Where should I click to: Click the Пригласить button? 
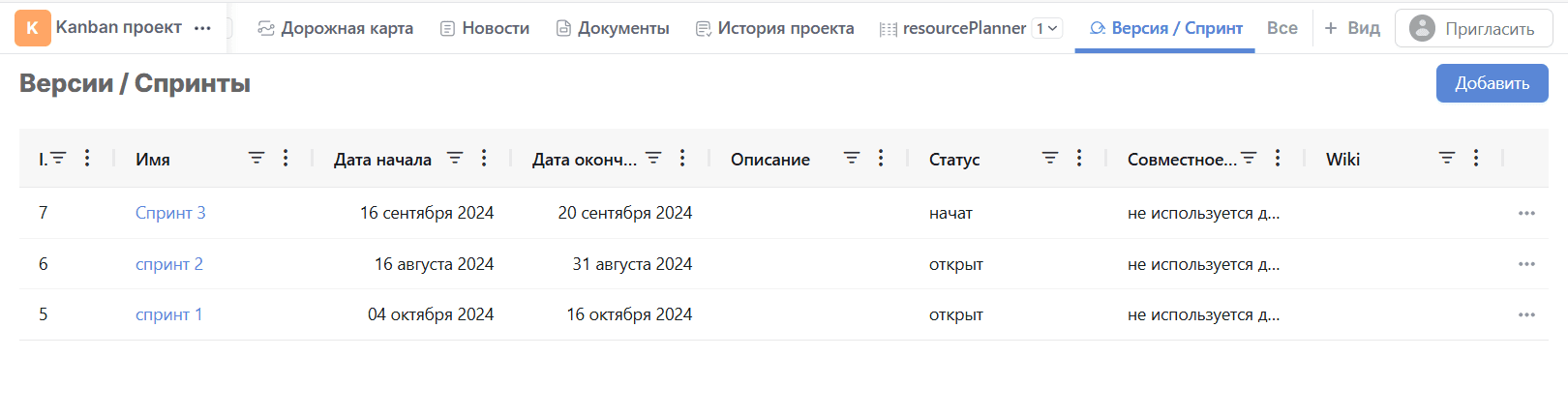click(1473, 29)
